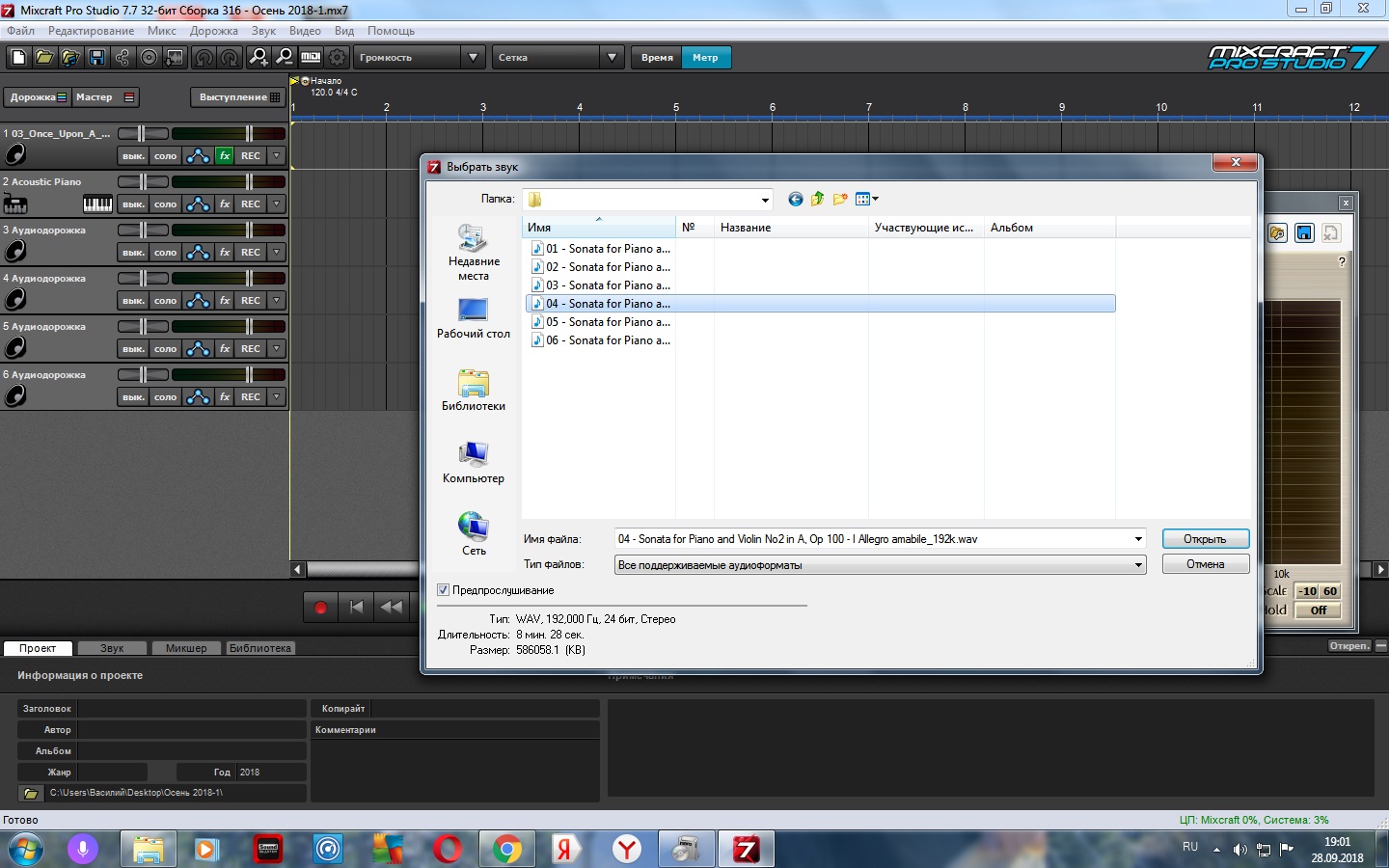The image size is (1389, 868).
Task: Adjust pan slider on Acoustic Piano track
Action: click(144, 181)
